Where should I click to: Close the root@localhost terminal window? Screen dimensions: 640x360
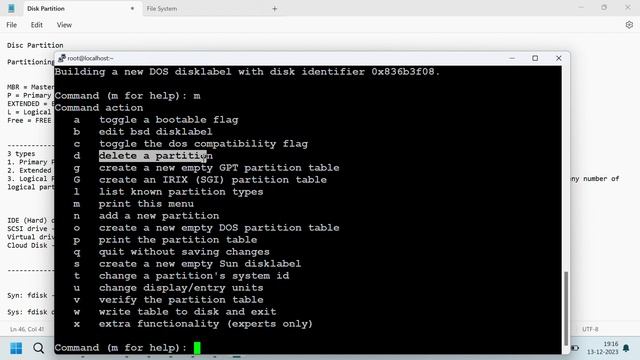(x=558, y=58)
